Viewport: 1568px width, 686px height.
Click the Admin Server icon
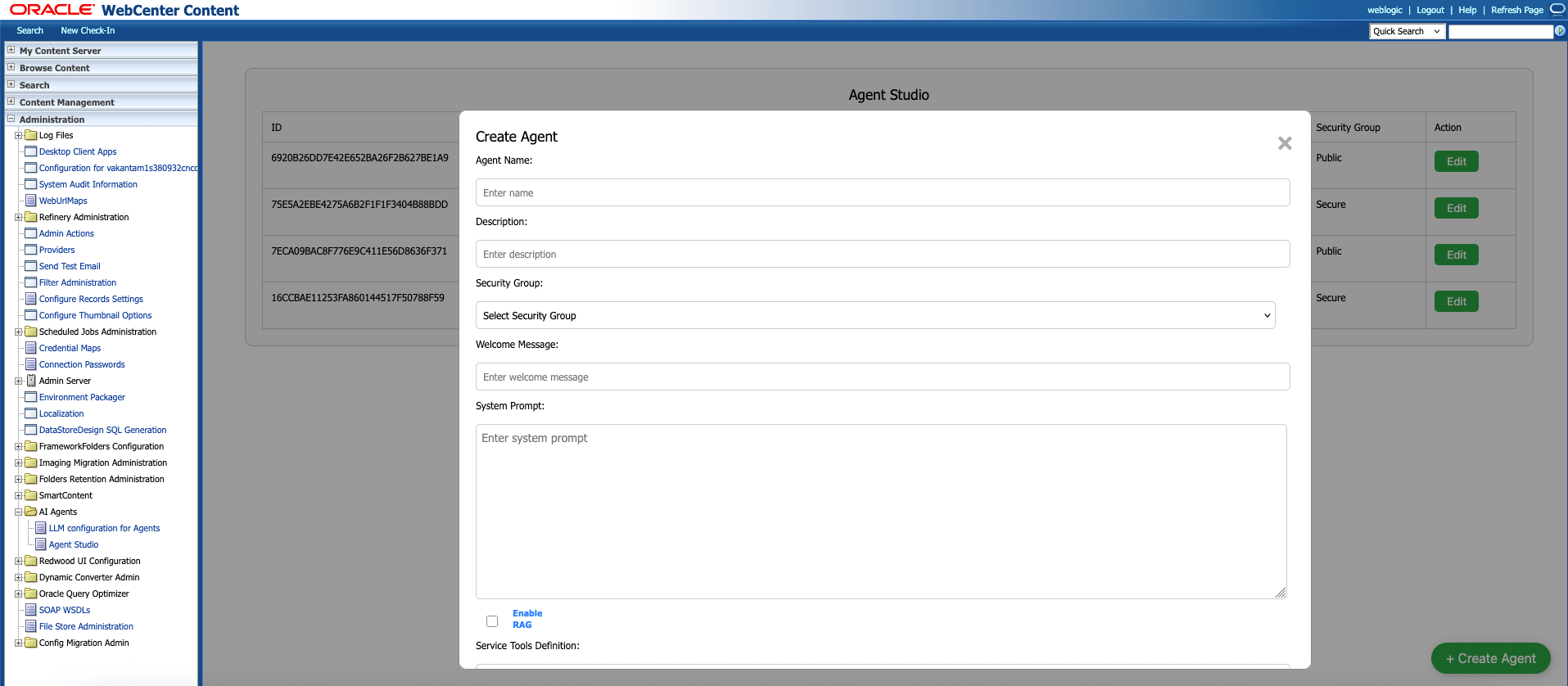pyautogui.click(x=31, y=381)
